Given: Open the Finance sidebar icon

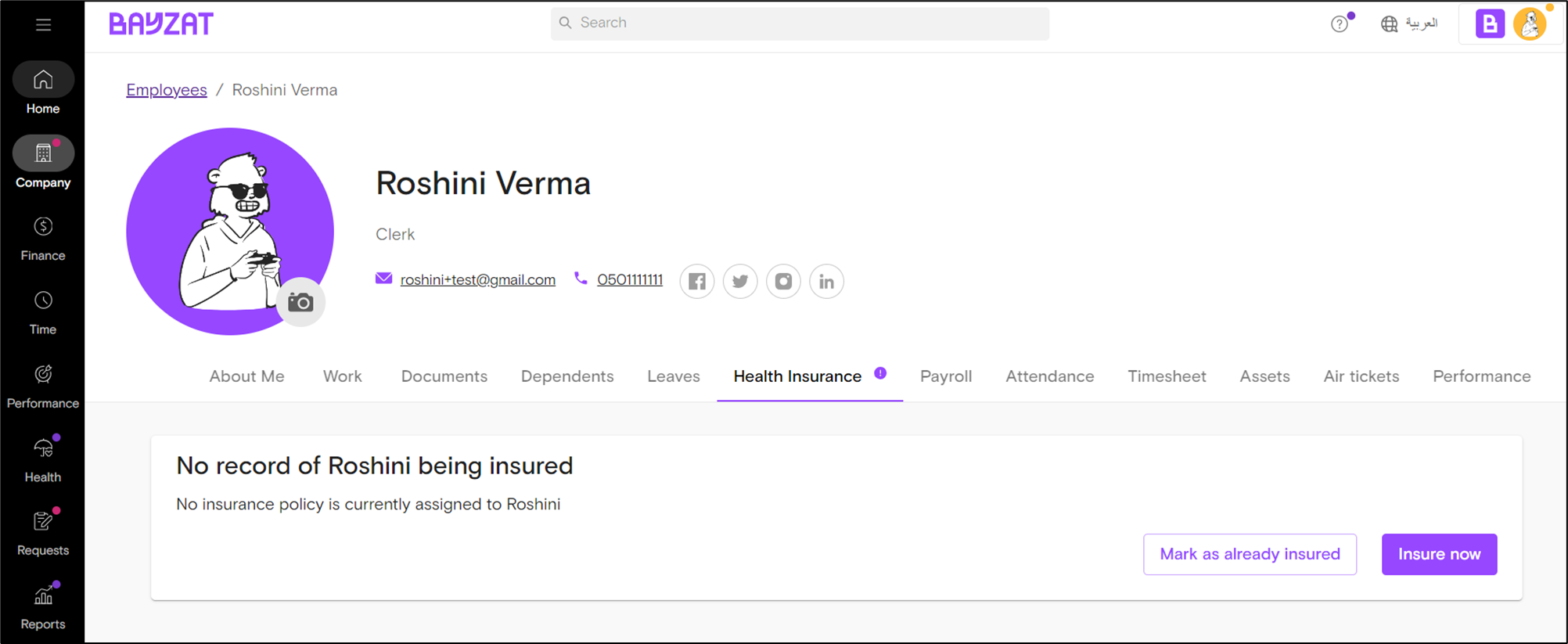Looking at the screenshot, I should click(x=43, y=239).
